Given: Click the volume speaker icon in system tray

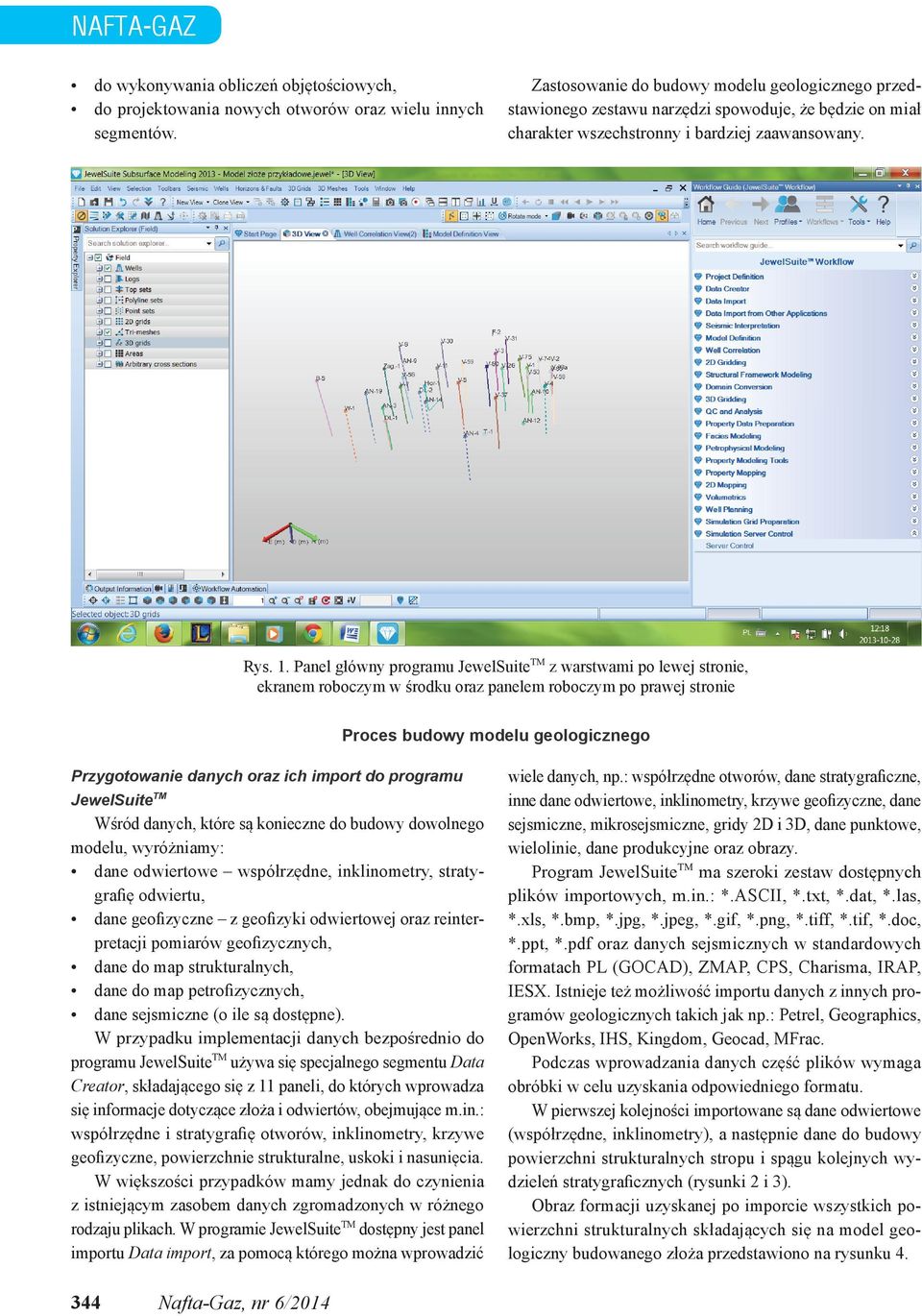Looking at the screenshot, I should coord(841,633).
